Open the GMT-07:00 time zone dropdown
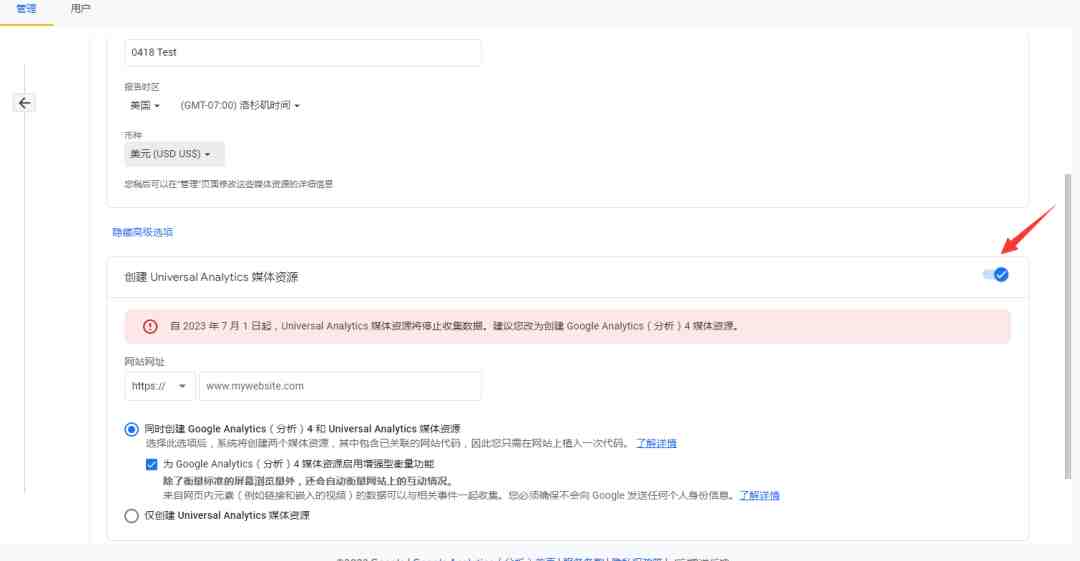Viewport: 1080px width, 561px height. (240, 105)
